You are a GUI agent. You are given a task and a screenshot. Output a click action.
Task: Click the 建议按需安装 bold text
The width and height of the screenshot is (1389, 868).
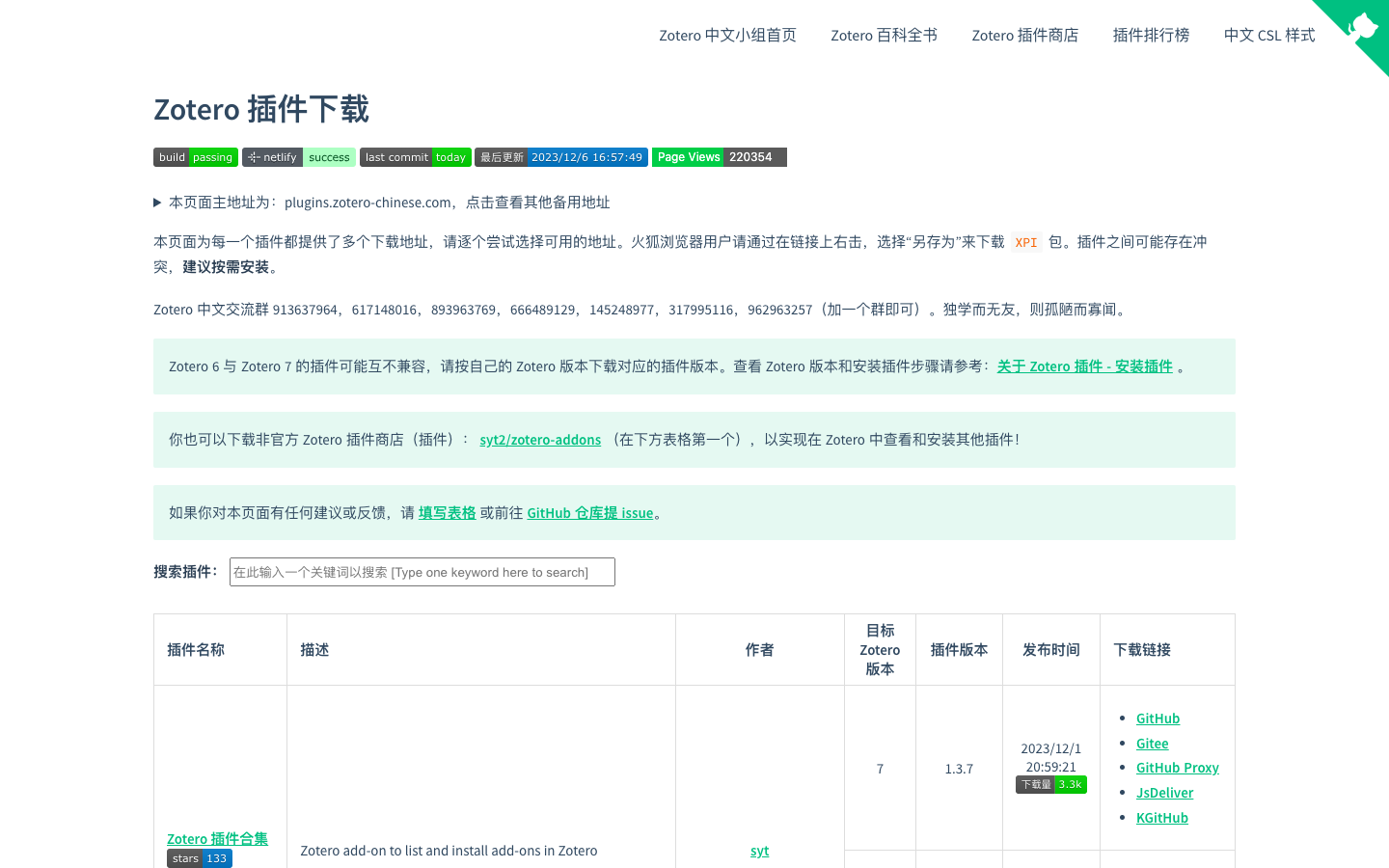226,267
